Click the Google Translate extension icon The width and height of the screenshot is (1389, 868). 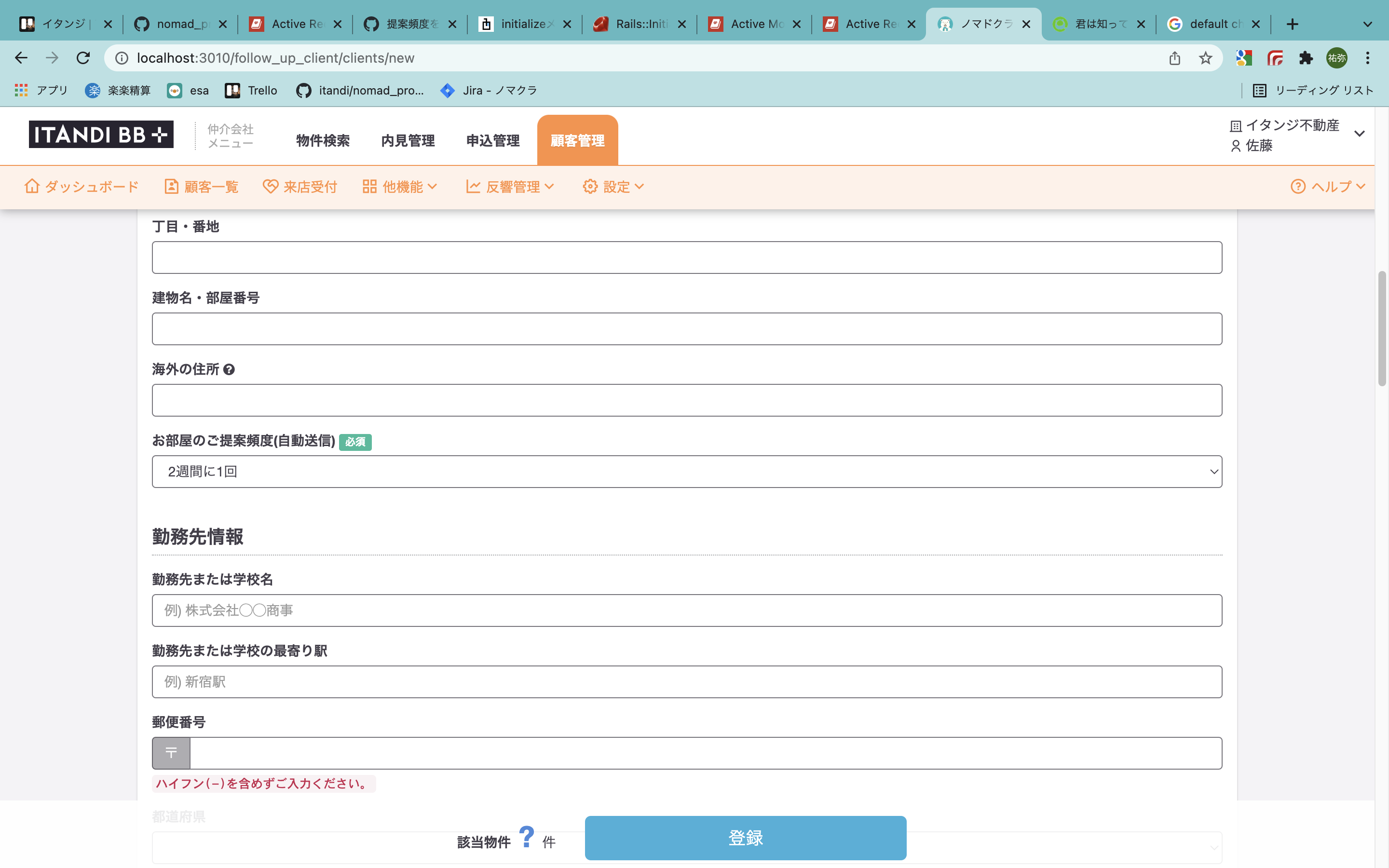[x=1244, y=58]
